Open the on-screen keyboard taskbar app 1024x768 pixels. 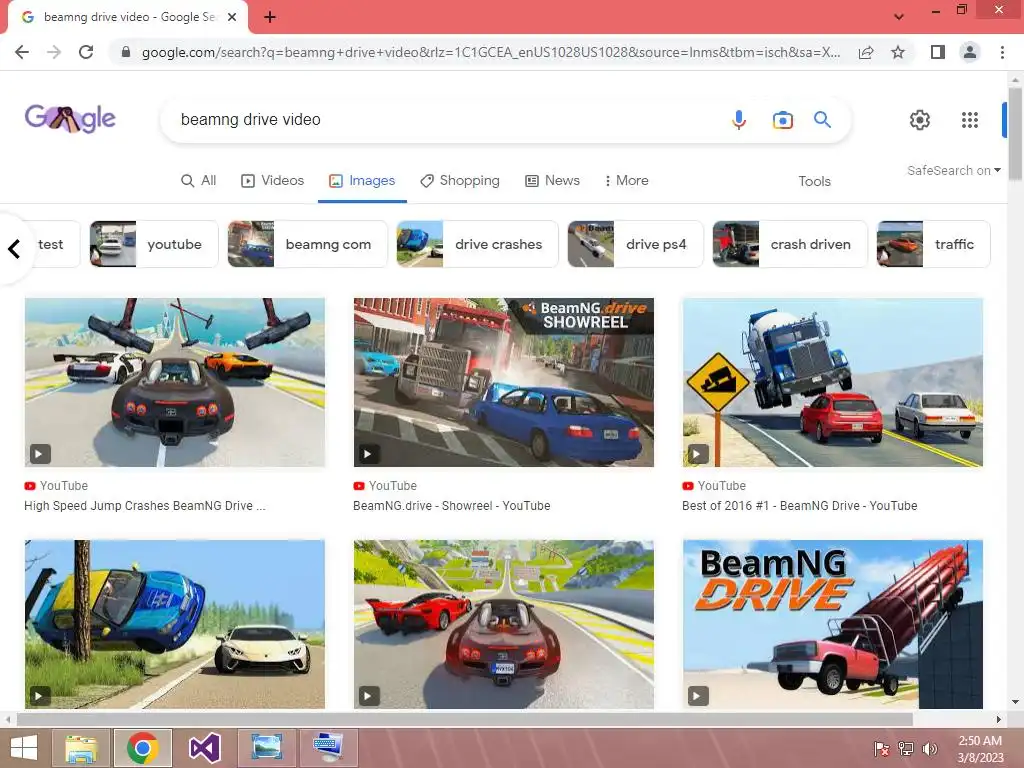[327, 748]
